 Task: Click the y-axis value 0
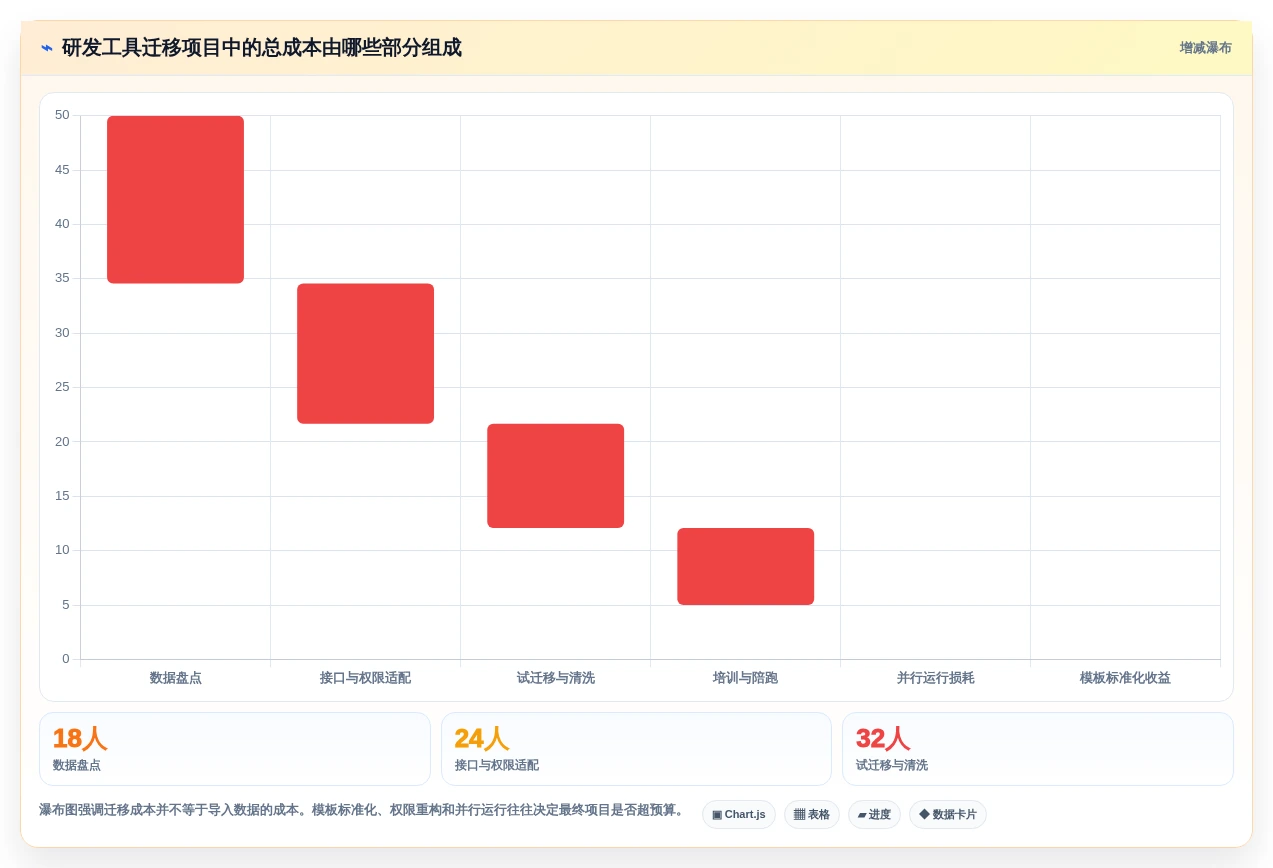[x=66, y=659]
